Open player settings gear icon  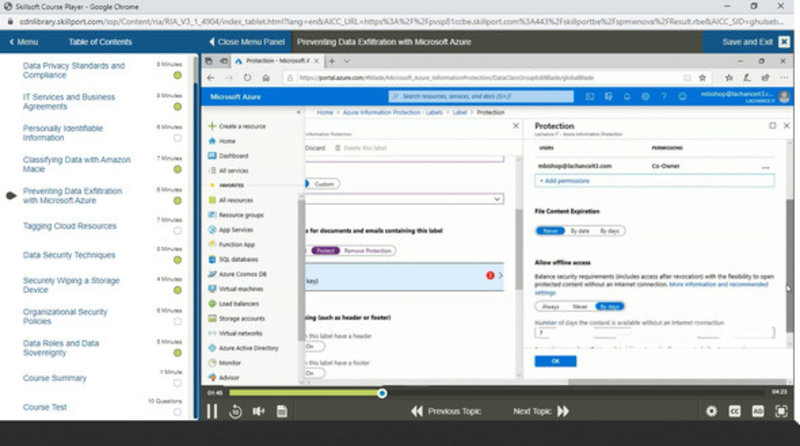[711, 411]
